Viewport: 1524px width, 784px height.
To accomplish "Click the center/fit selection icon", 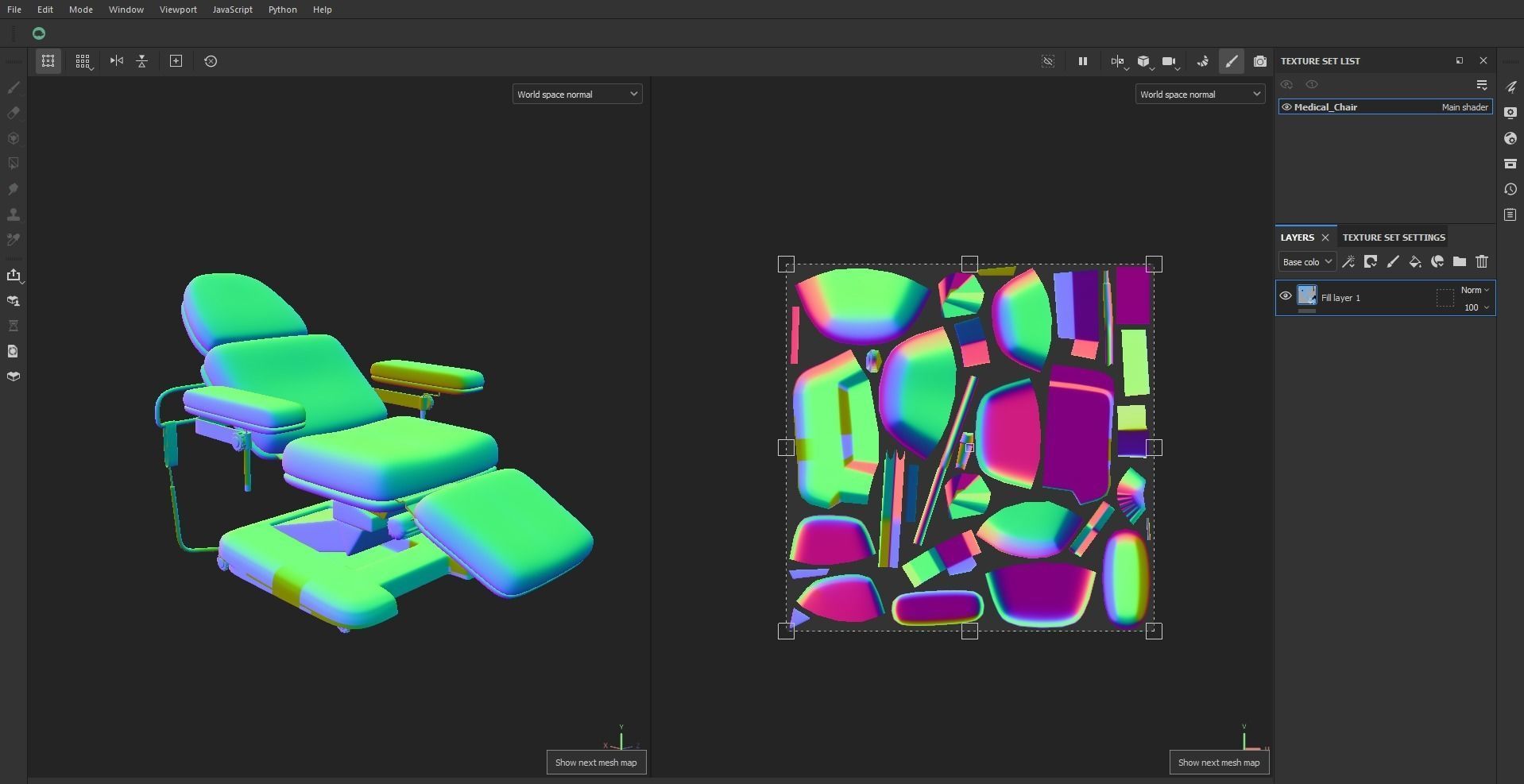I will coord(176,61).
